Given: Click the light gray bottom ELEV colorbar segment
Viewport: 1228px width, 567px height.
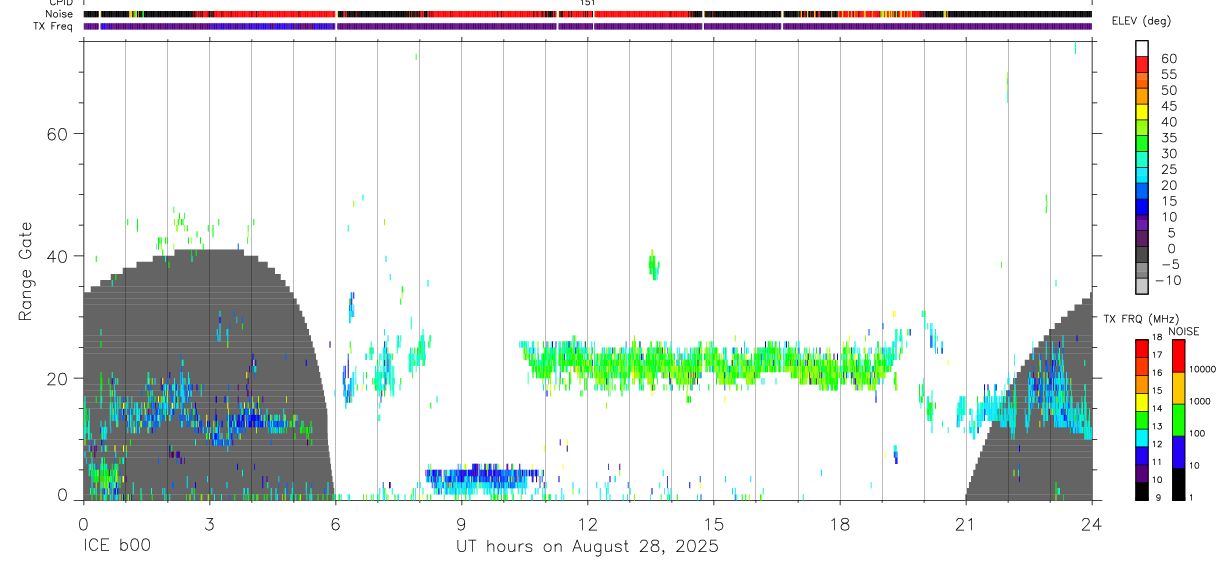Looking at the screenshot, I should 1141,286.
